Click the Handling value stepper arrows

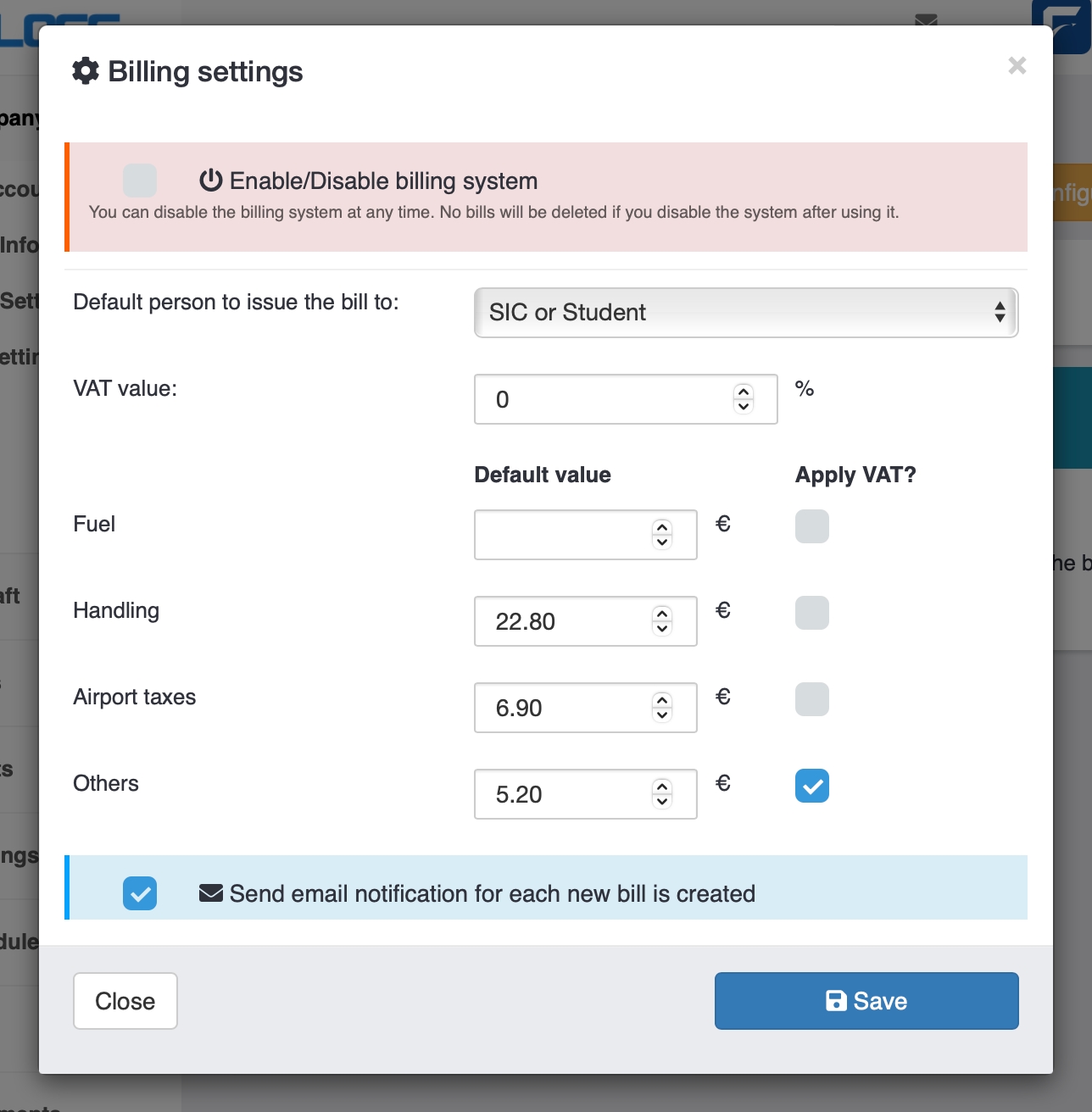(x=662, y=621)
